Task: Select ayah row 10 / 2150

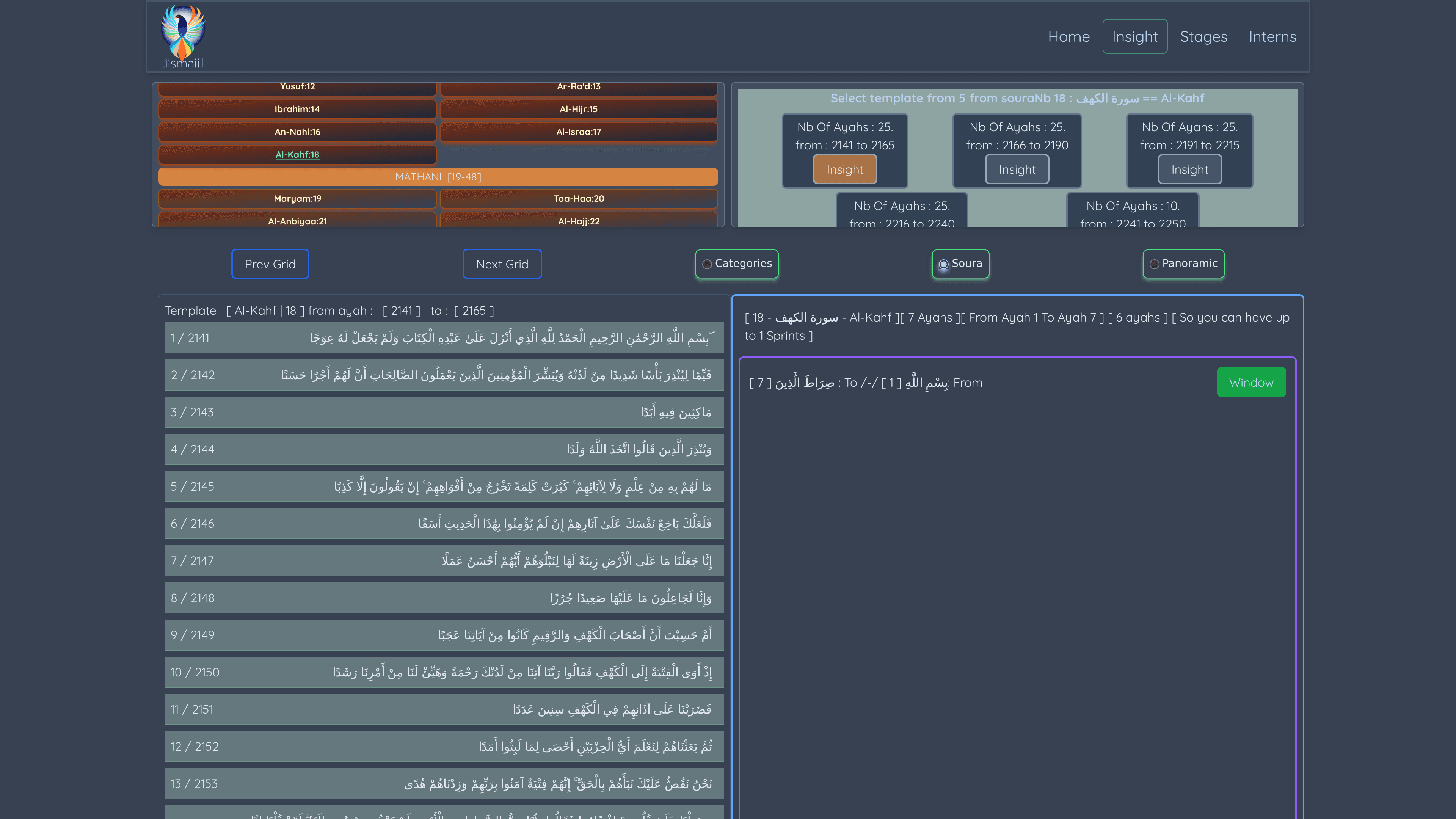Action: pos(444,673)
